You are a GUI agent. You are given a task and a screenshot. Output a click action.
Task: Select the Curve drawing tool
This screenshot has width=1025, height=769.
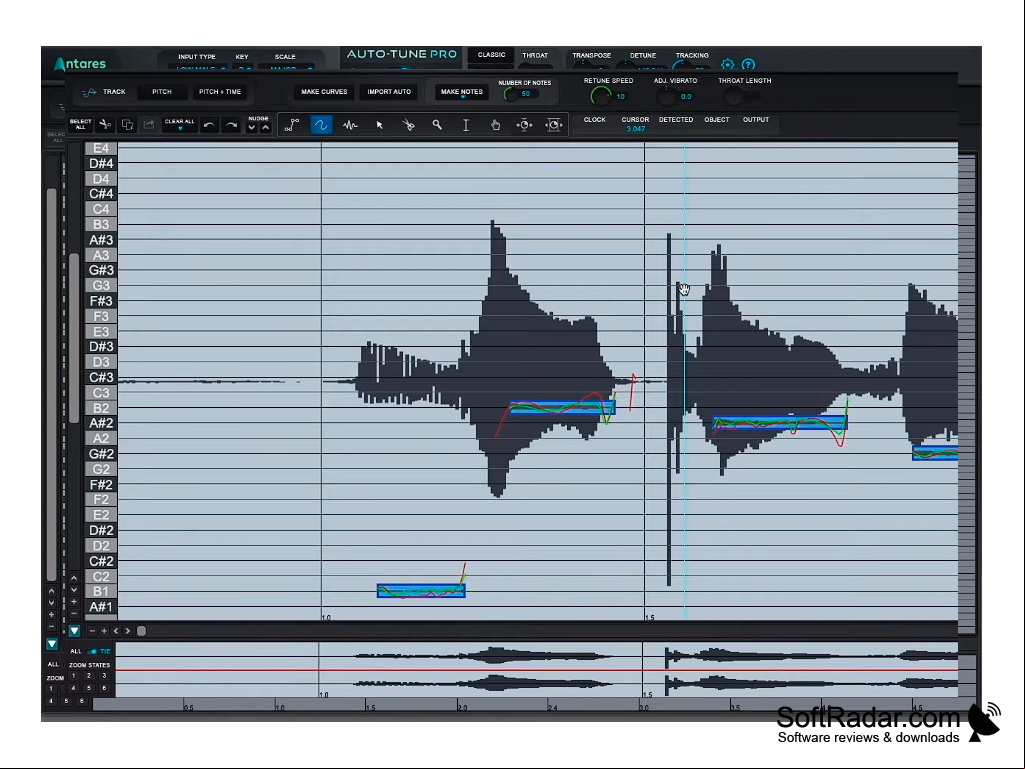click(321, 125)
